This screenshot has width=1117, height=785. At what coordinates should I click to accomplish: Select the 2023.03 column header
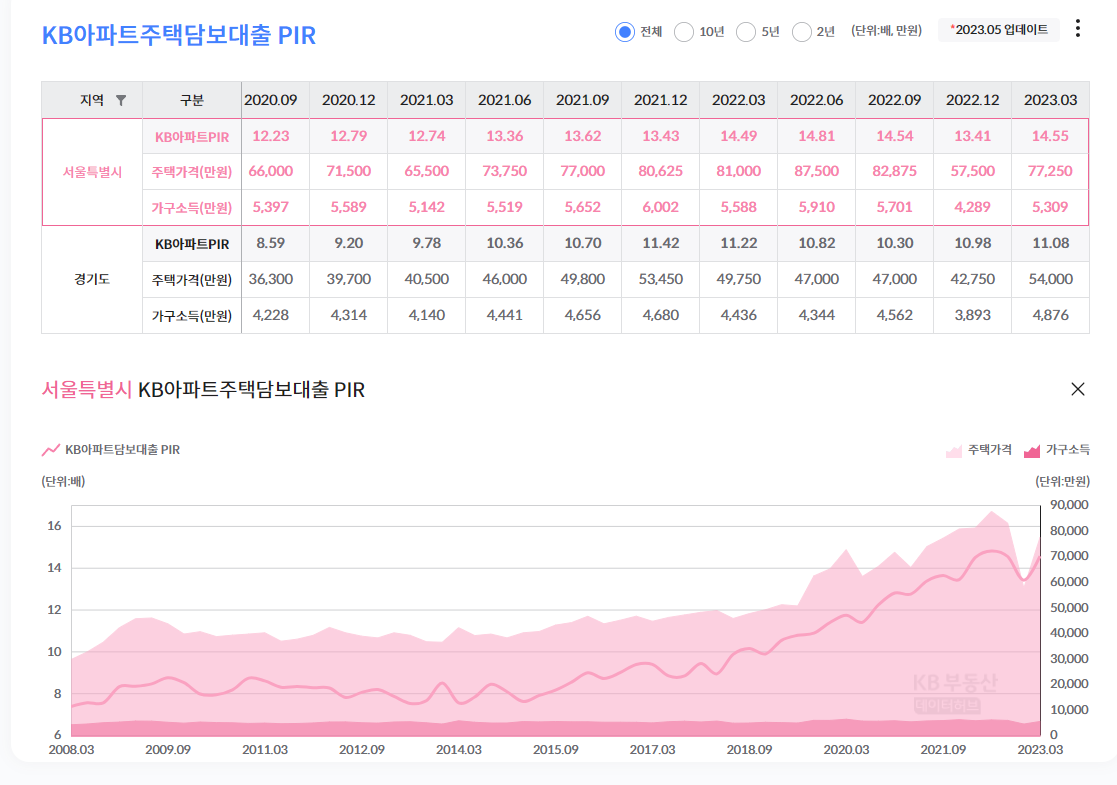point(1049,101)
